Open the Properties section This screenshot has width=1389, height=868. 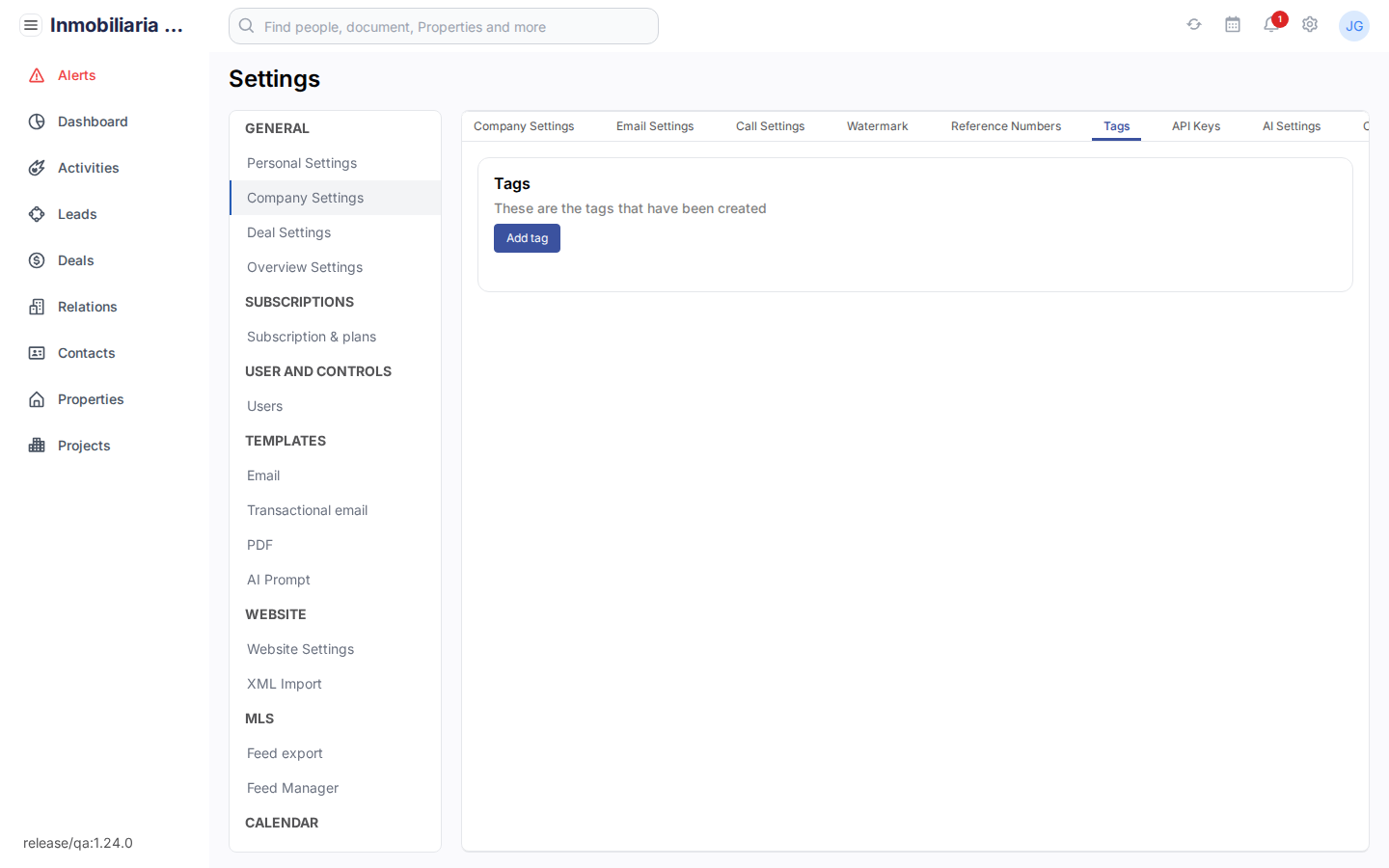[x=90, y=399]
